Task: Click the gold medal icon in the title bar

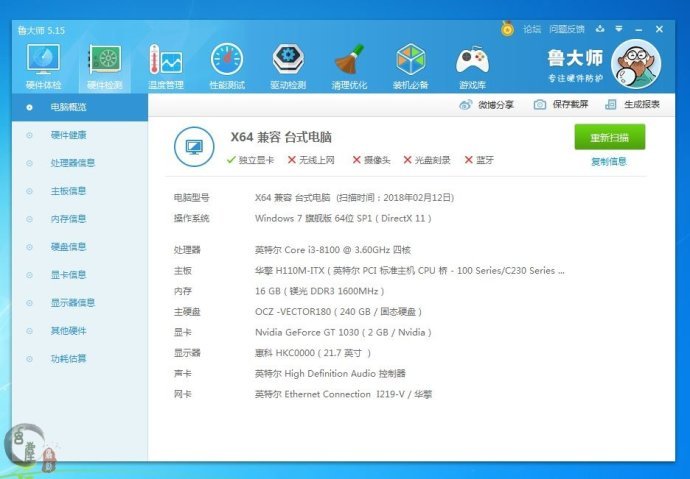Action: coord(507,29)
